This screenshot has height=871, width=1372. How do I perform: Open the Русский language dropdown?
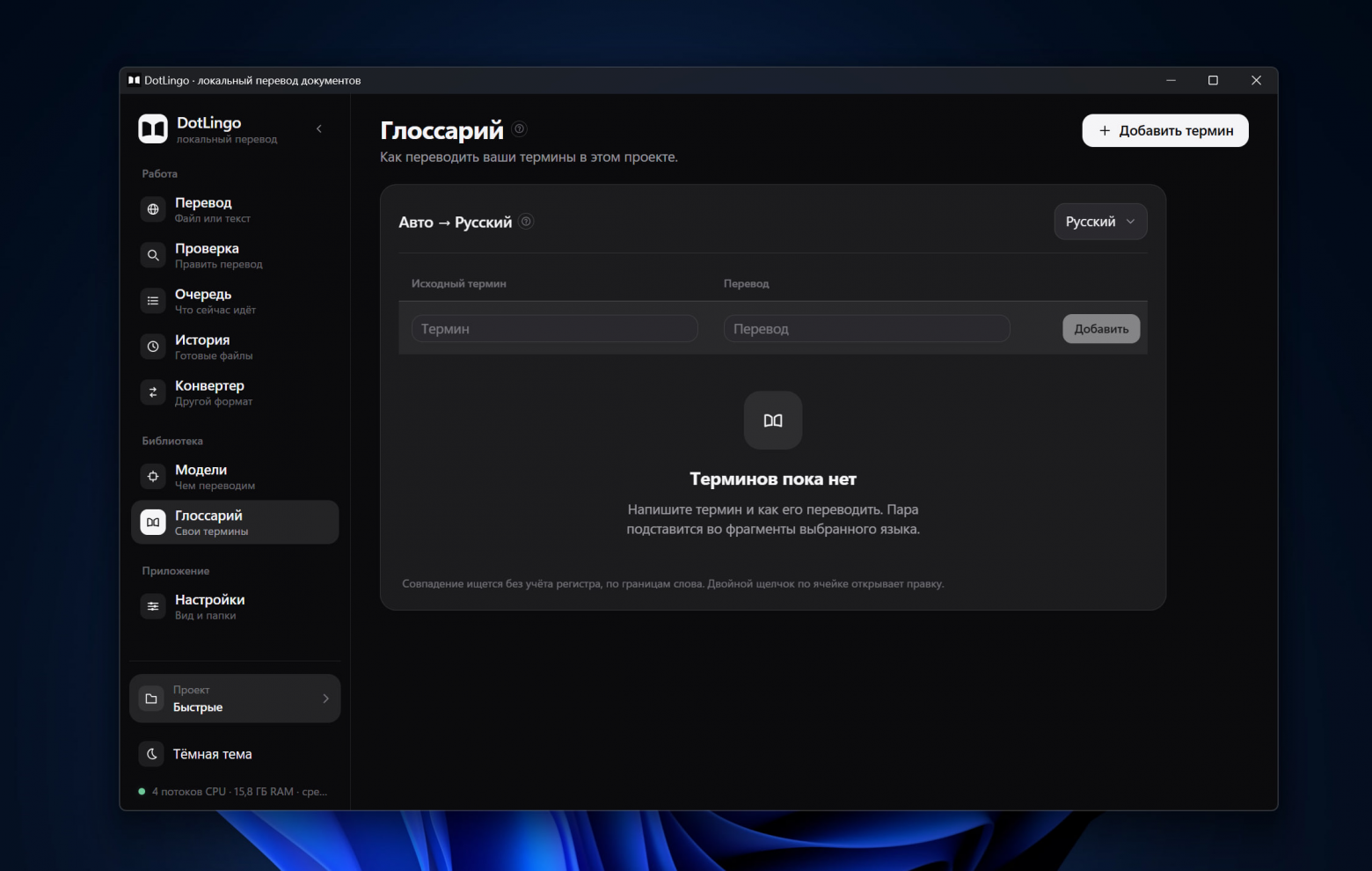point(1100,222)
